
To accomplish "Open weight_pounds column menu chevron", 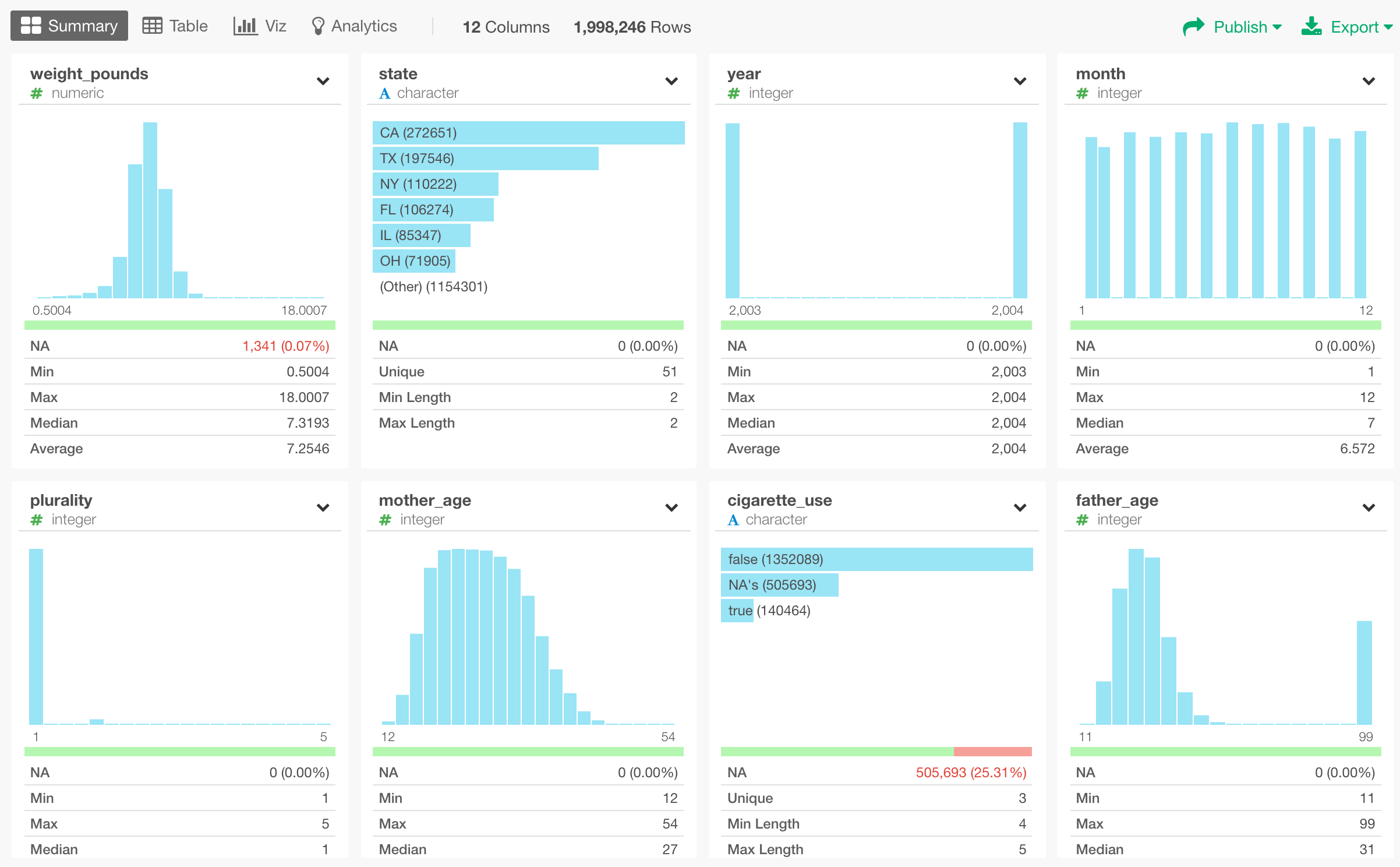I will point(323,81).
